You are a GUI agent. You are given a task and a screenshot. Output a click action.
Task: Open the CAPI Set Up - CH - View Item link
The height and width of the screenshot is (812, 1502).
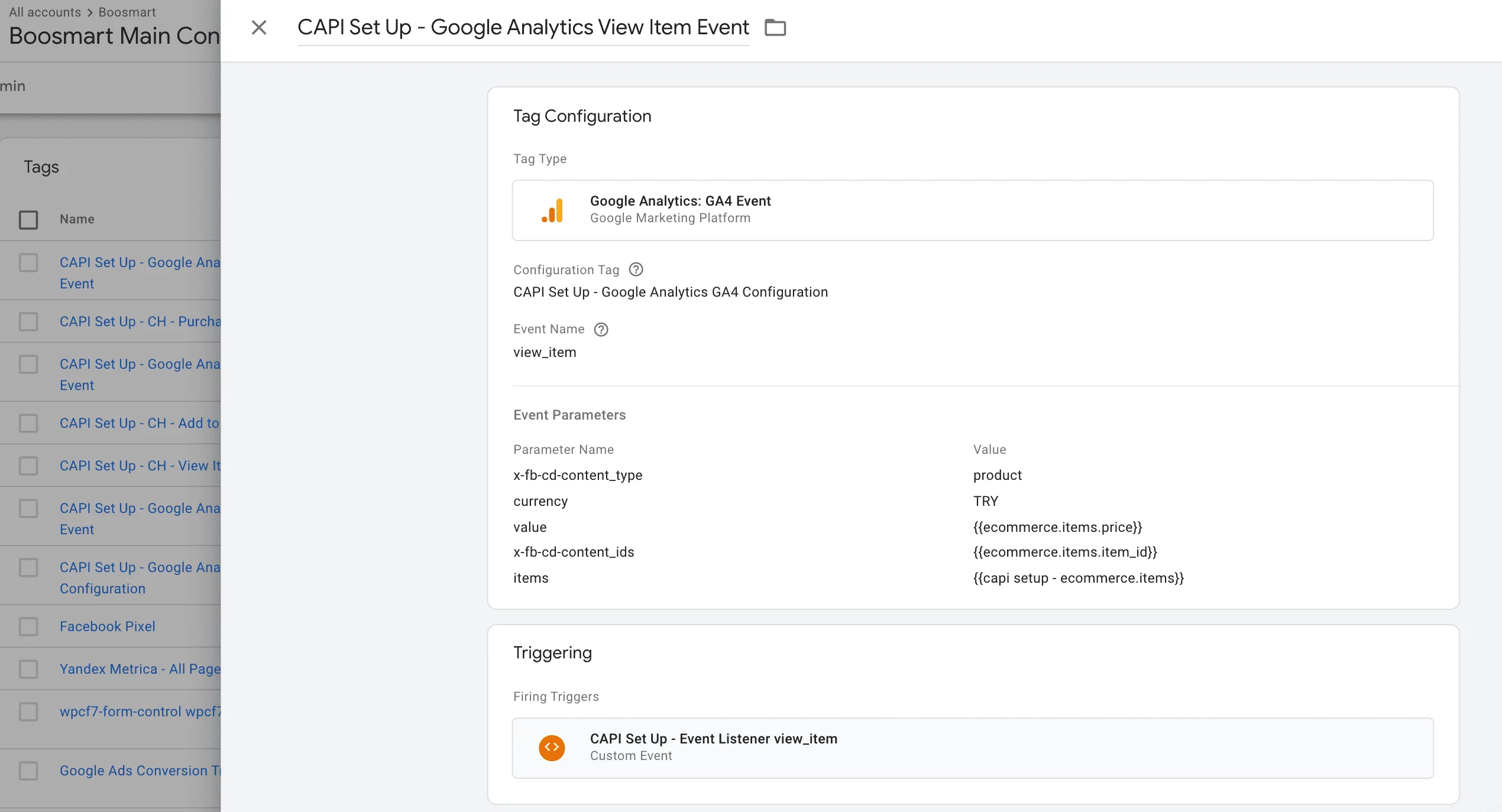pos(140,466)
